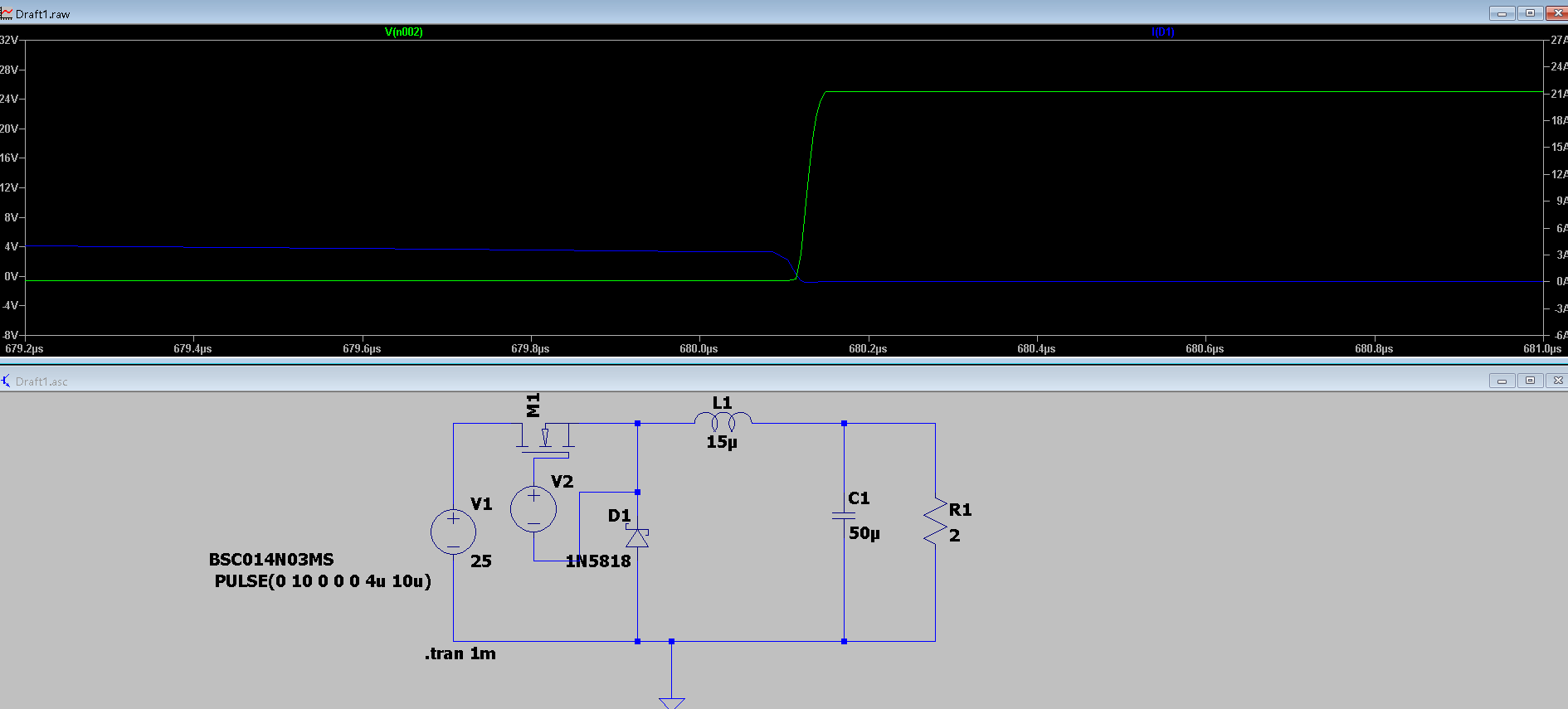Click the 24V voltage axis label
Image resolution: width=1568 pixels, height=709 pixels.
(9, 100)
